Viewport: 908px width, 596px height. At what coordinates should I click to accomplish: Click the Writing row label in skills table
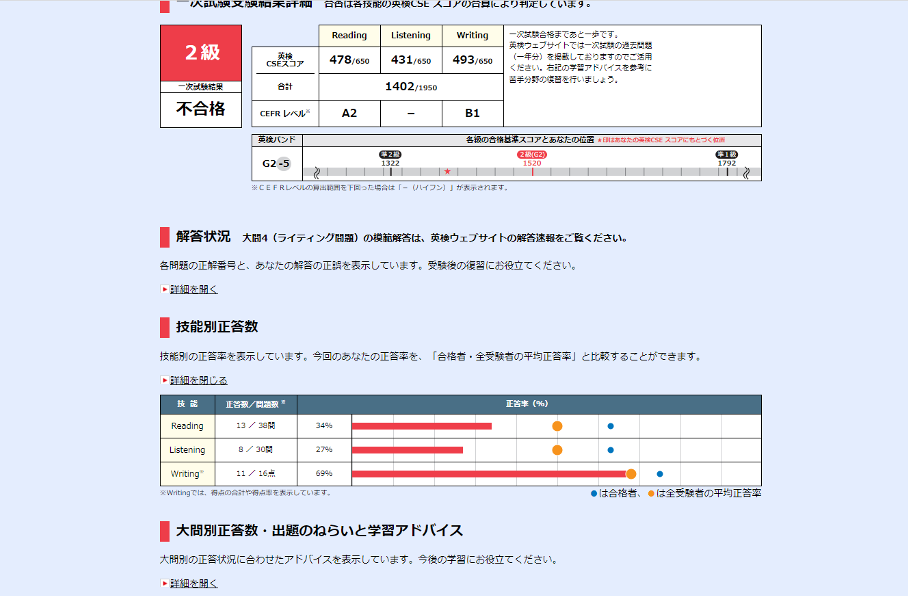(x=187, y=474)
